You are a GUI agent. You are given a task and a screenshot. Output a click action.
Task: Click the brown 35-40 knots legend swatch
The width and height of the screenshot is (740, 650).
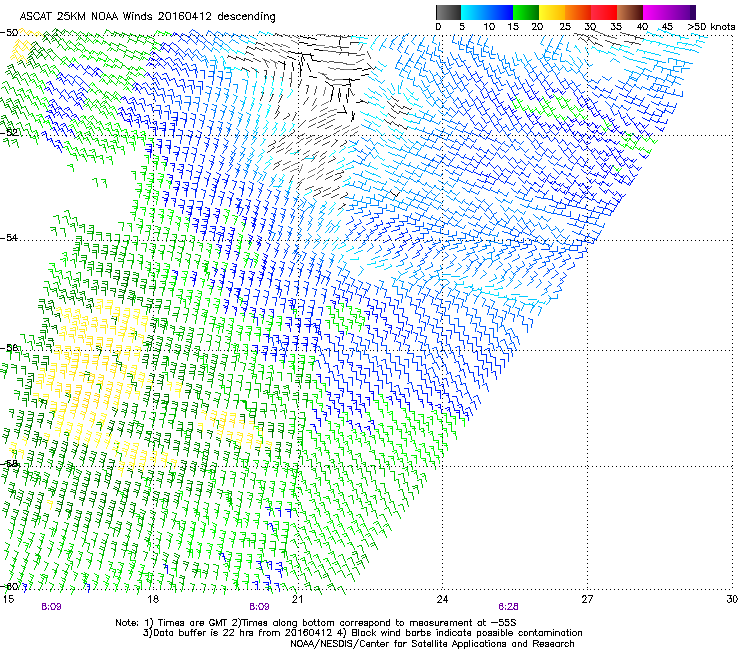click(630, 12)
